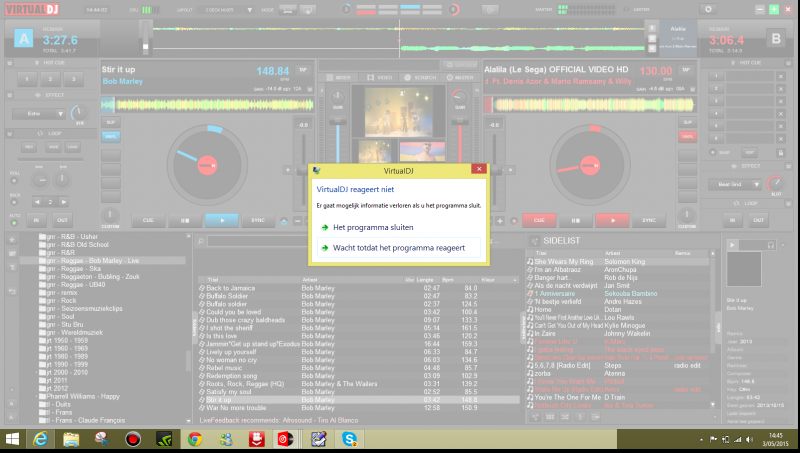This screenshot has height=453, width=800.
Task: Click the deck A letter badge
Action: [23, 38]
